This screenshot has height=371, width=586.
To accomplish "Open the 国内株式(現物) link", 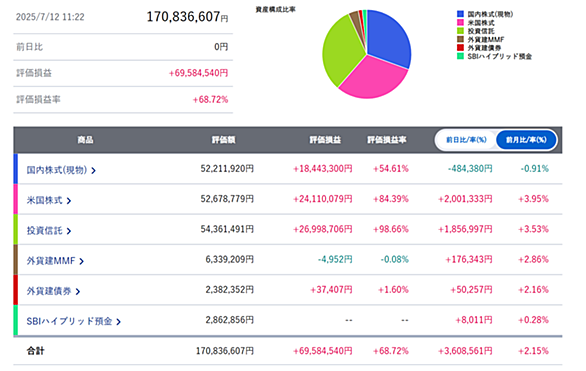I will click(x=56, y=170).
